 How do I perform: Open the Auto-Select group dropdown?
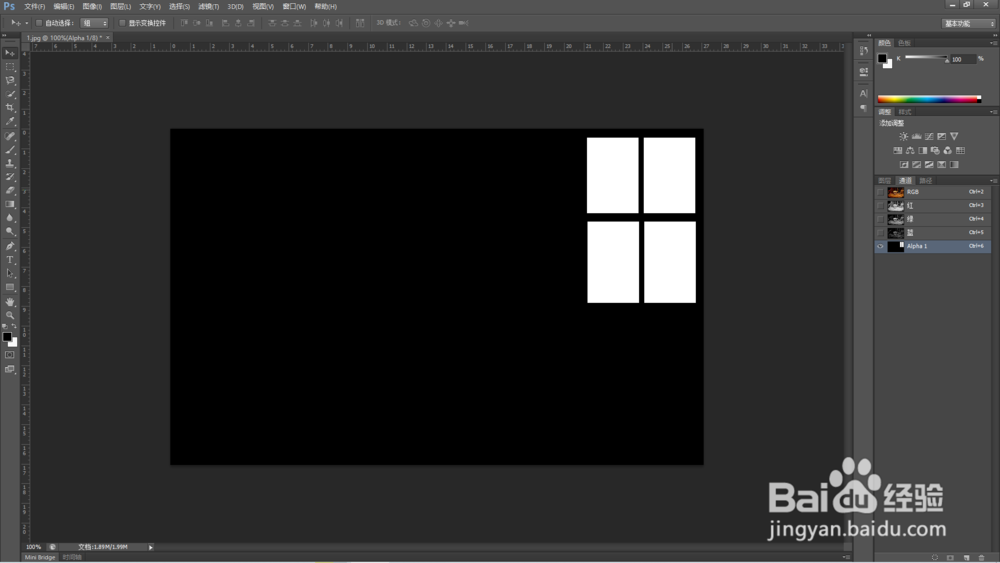coord(94,23)
